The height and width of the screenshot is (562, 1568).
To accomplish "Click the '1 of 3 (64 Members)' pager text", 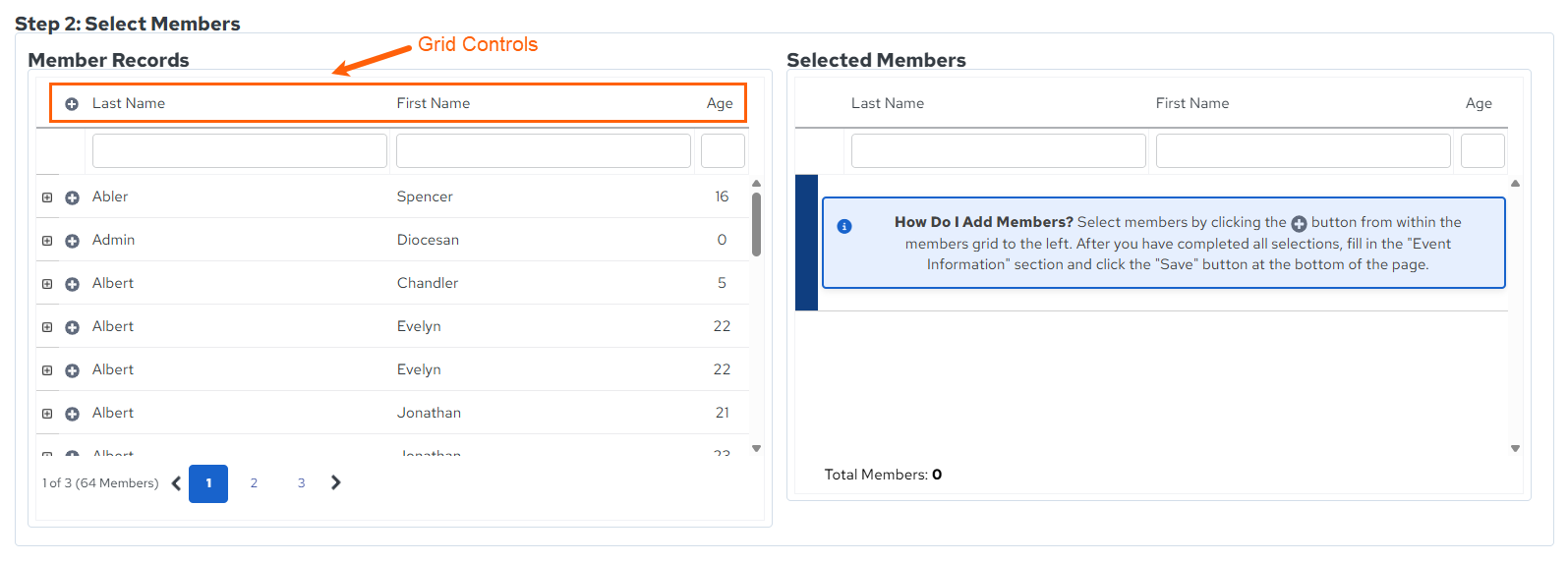I will pos(100,483).
